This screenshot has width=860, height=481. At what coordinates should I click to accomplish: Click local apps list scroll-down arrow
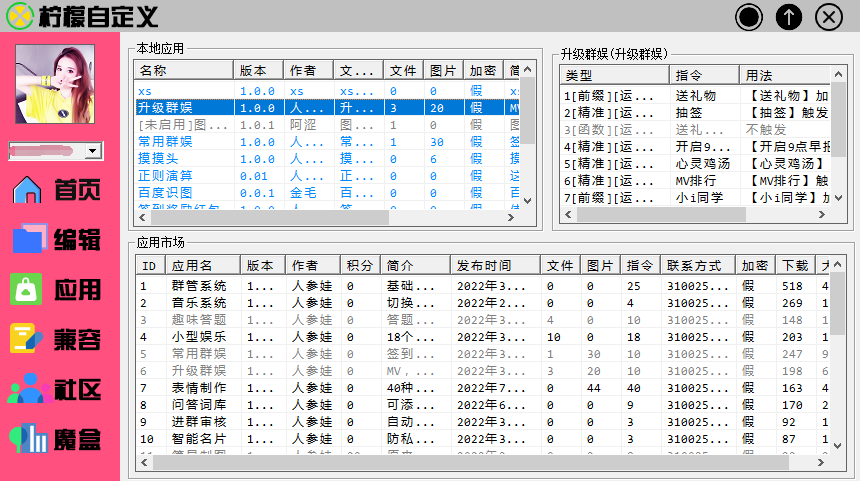tap(528, 201)
